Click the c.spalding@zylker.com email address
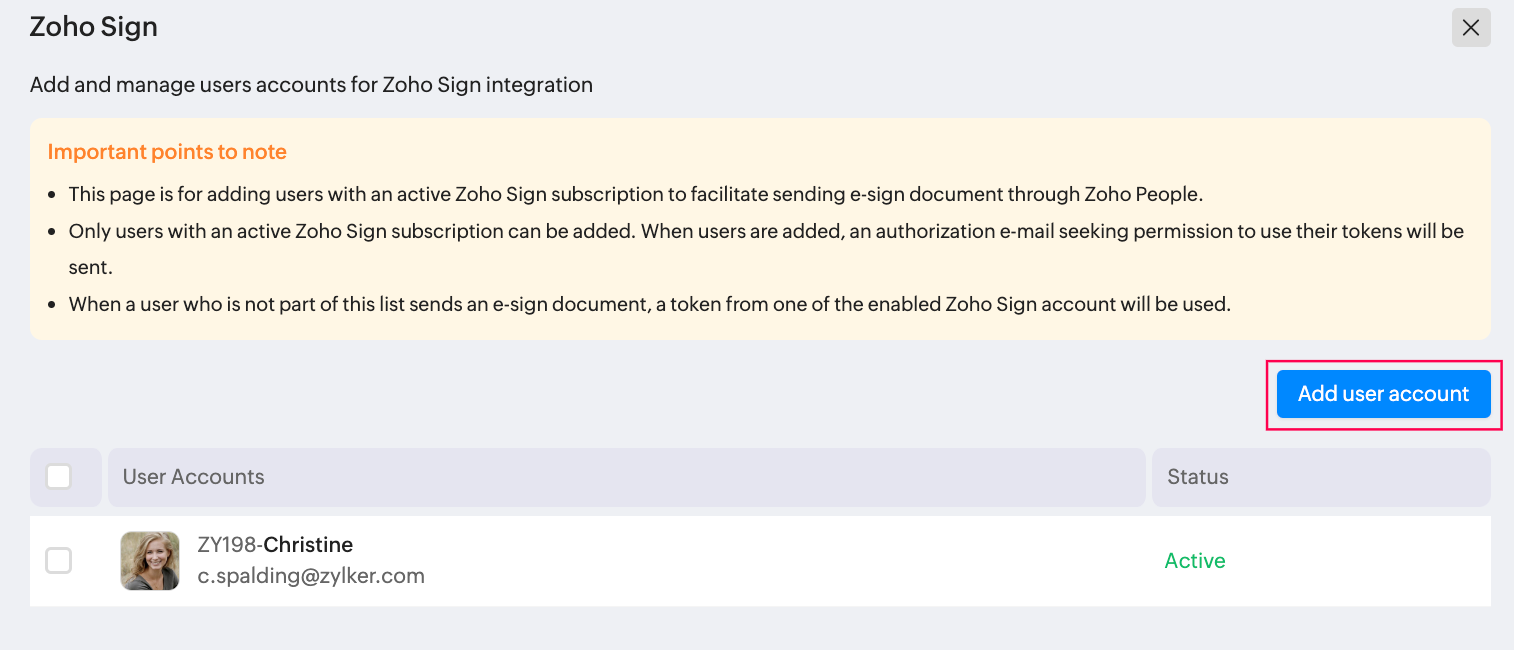Viewport: 1514px width, 650px height. point(311,576)
